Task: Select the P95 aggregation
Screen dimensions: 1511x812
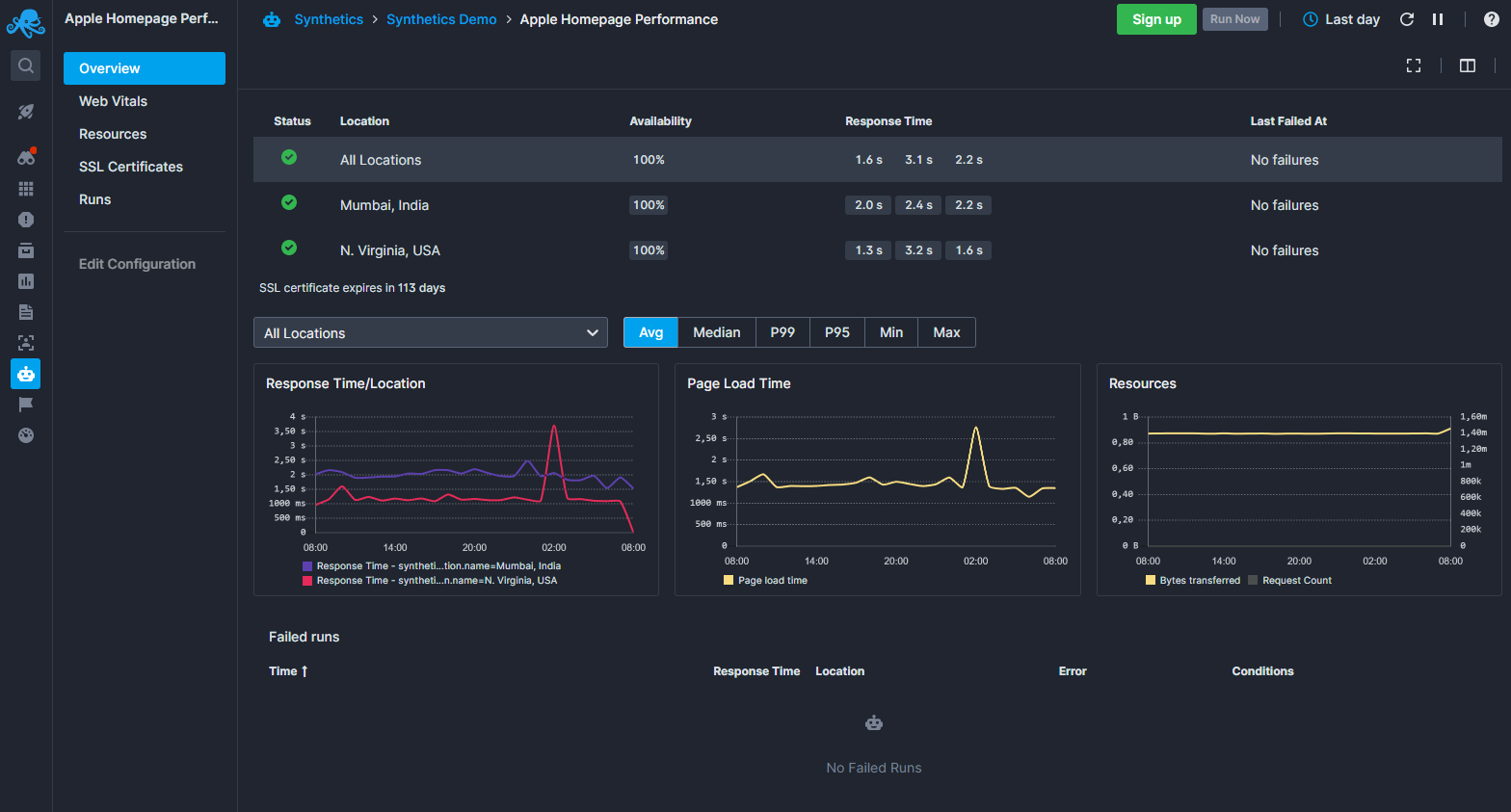Action: click(837, 332)
